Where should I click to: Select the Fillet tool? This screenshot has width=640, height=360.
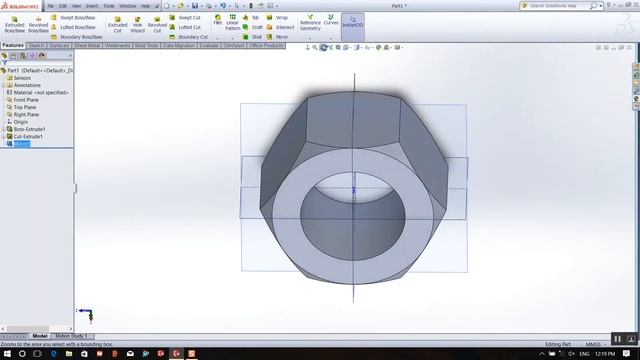pos(218,20)
